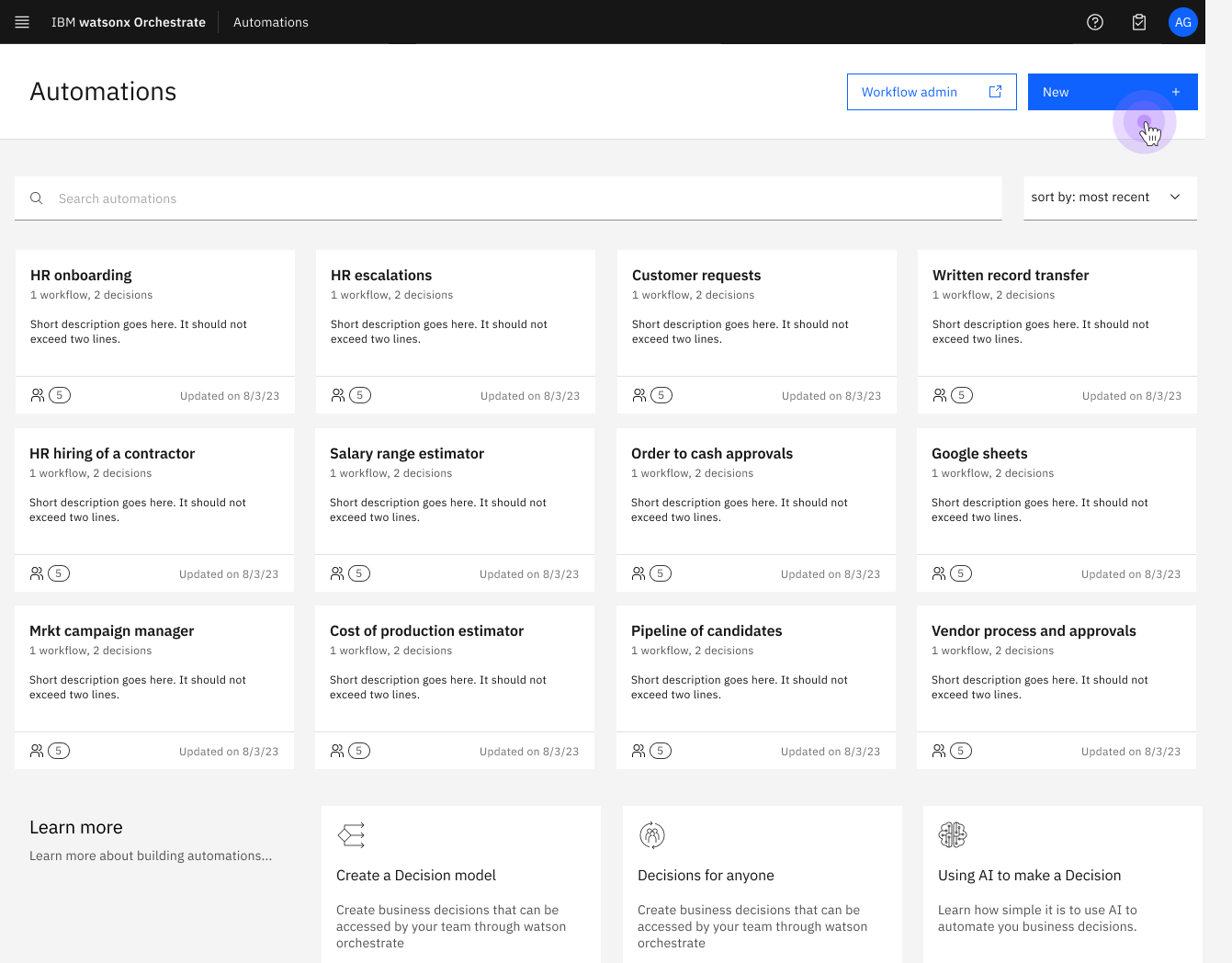Click the Learn more heading
The width and height of the screenshot is (1232, 963).
76,827
